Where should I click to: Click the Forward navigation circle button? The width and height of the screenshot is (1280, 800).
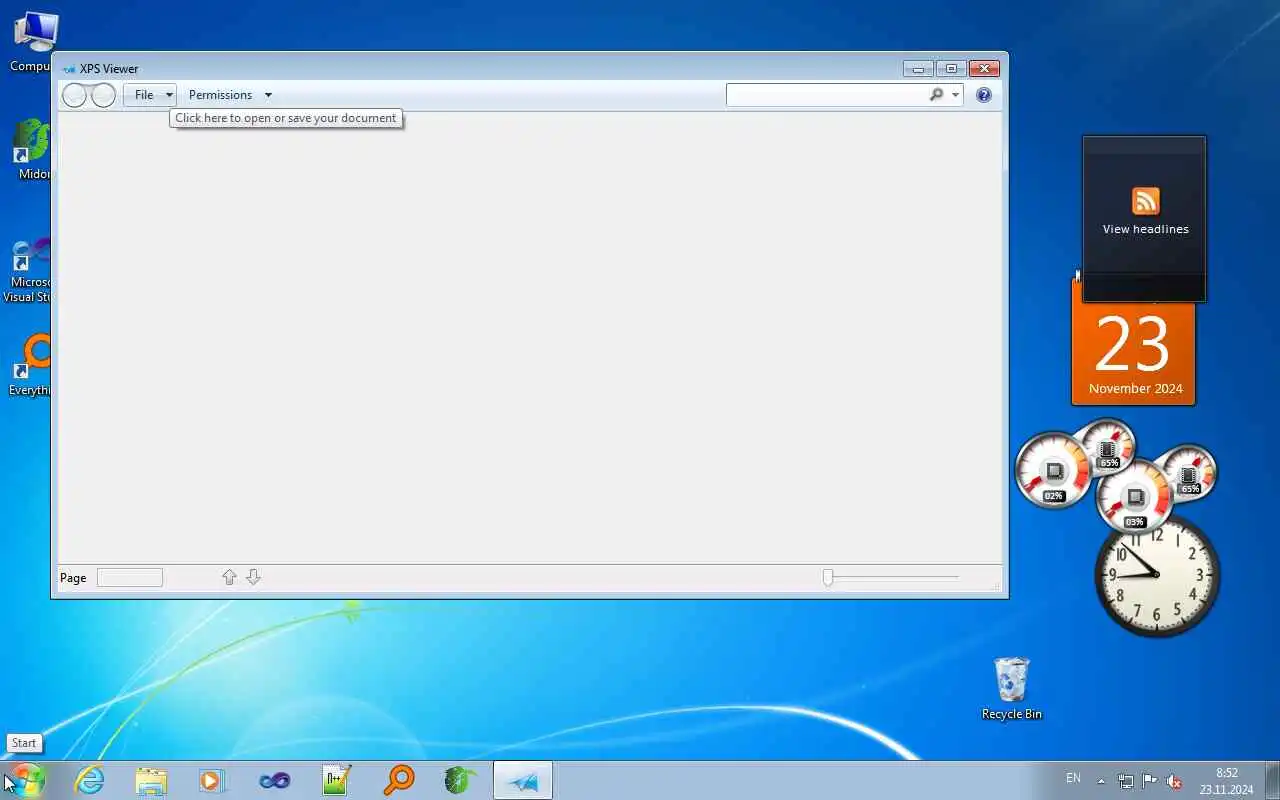coord(103,95)
